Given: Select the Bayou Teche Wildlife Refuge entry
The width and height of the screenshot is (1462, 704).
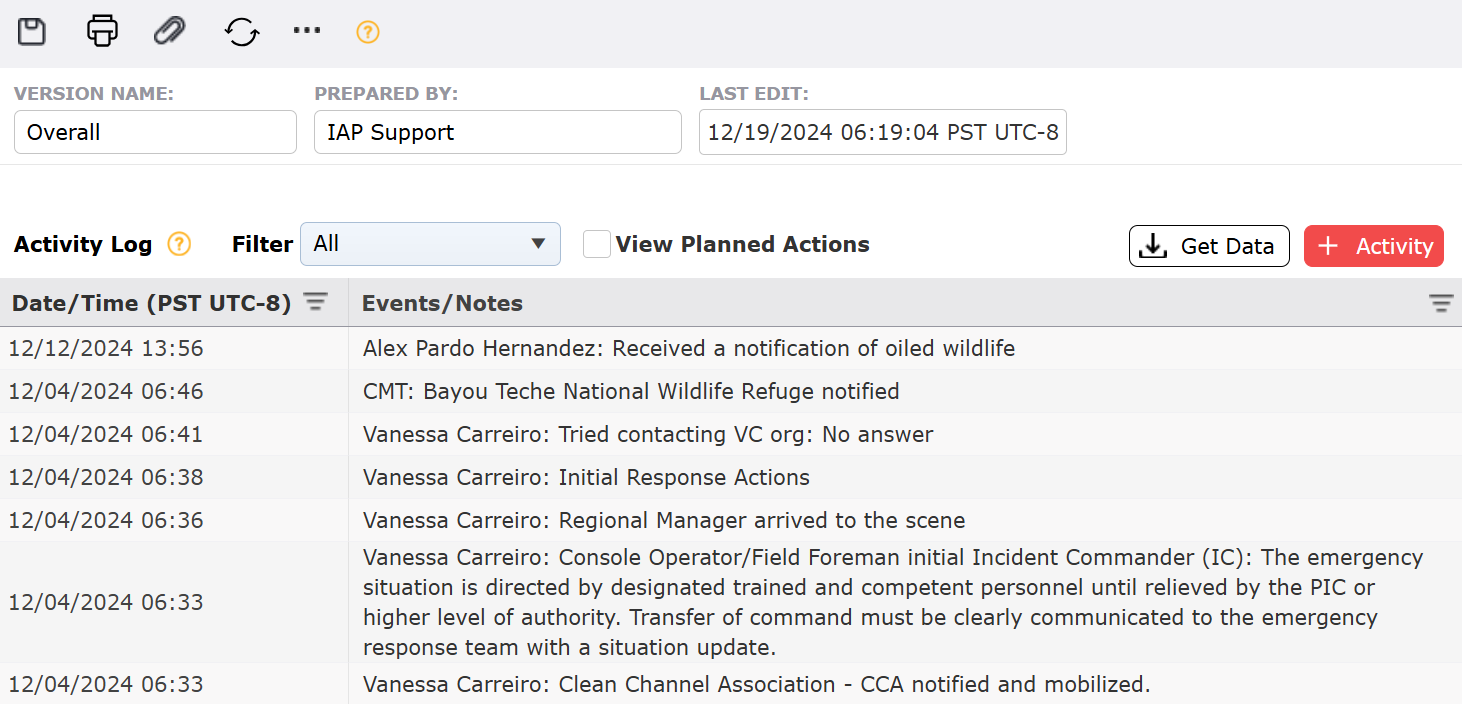Looking at the screenshot, I should point(629,391).
